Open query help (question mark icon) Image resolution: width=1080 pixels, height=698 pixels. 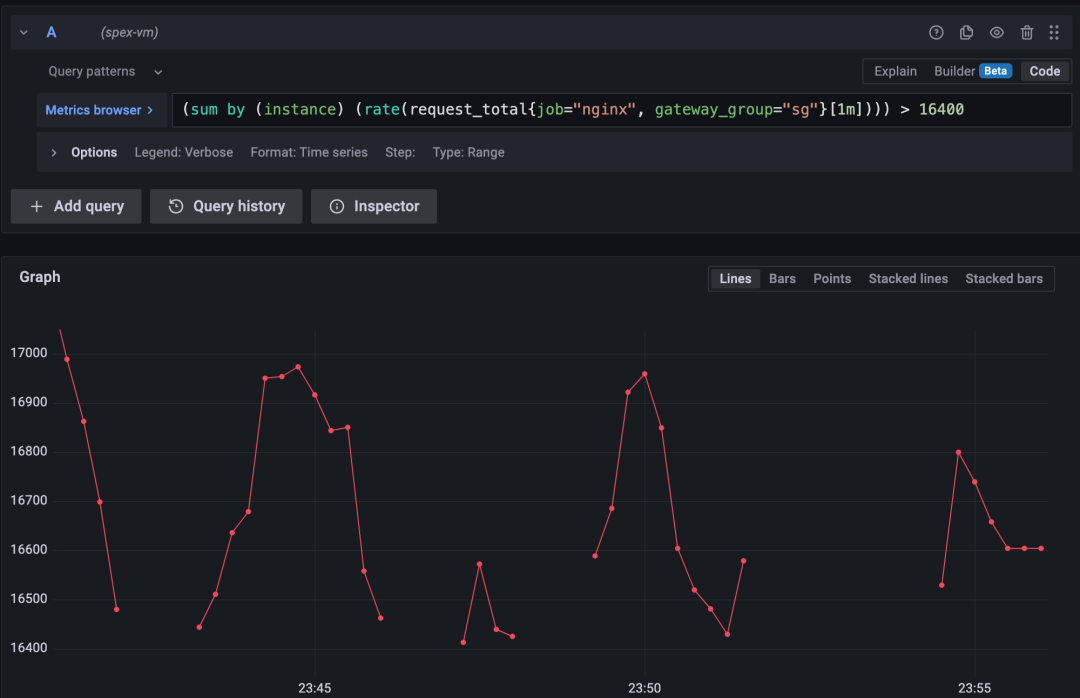pos(936,32)
